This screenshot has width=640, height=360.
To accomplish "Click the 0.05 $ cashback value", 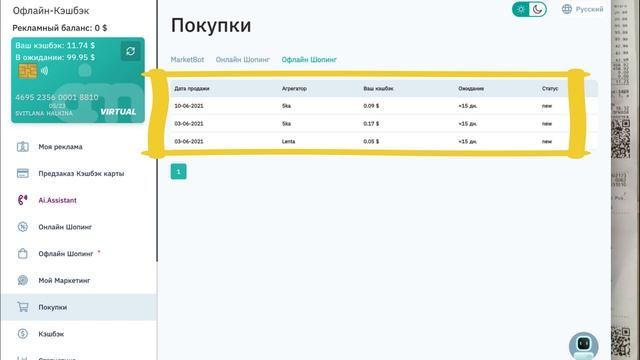I will pyautogui.click(x=371, y=141).
